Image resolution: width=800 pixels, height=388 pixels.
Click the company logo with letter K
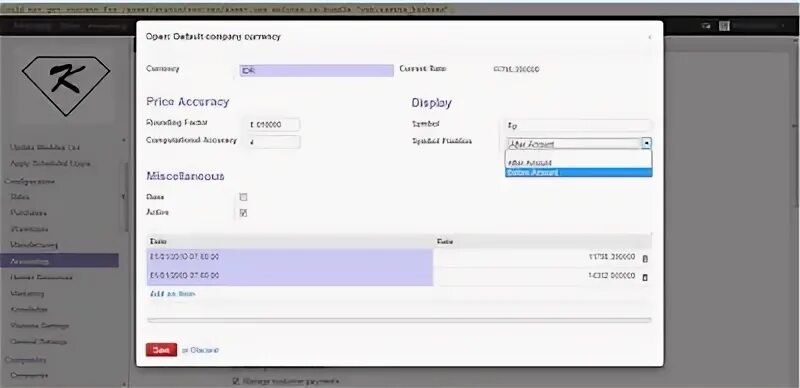pos(66,85)
